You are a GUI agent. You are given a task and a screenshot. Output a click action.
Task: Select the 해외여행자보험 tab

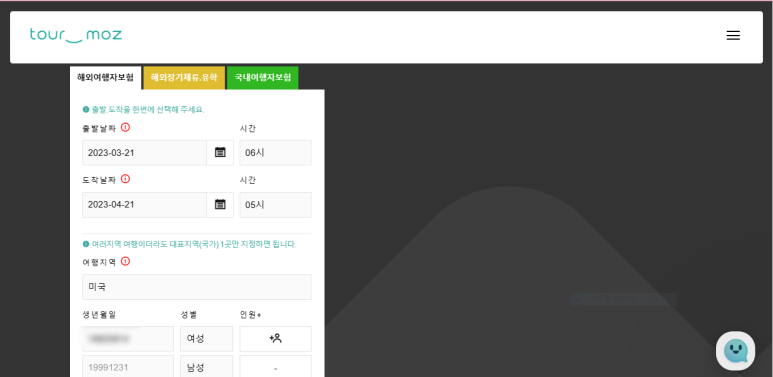(105, 78)
